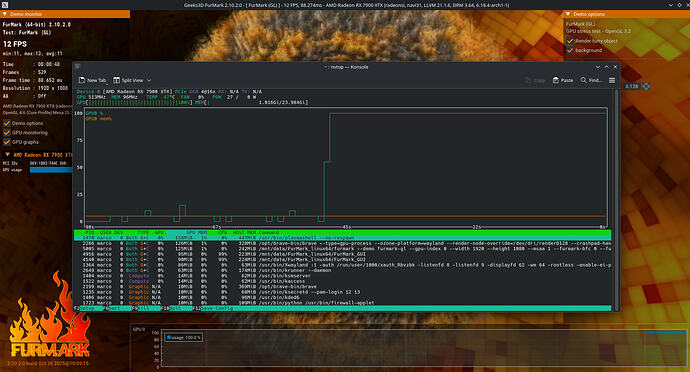This screenshot has width=690, height=372.
Task: Click the FurMark GPU usage blue bar
Action: pos(51,170)
